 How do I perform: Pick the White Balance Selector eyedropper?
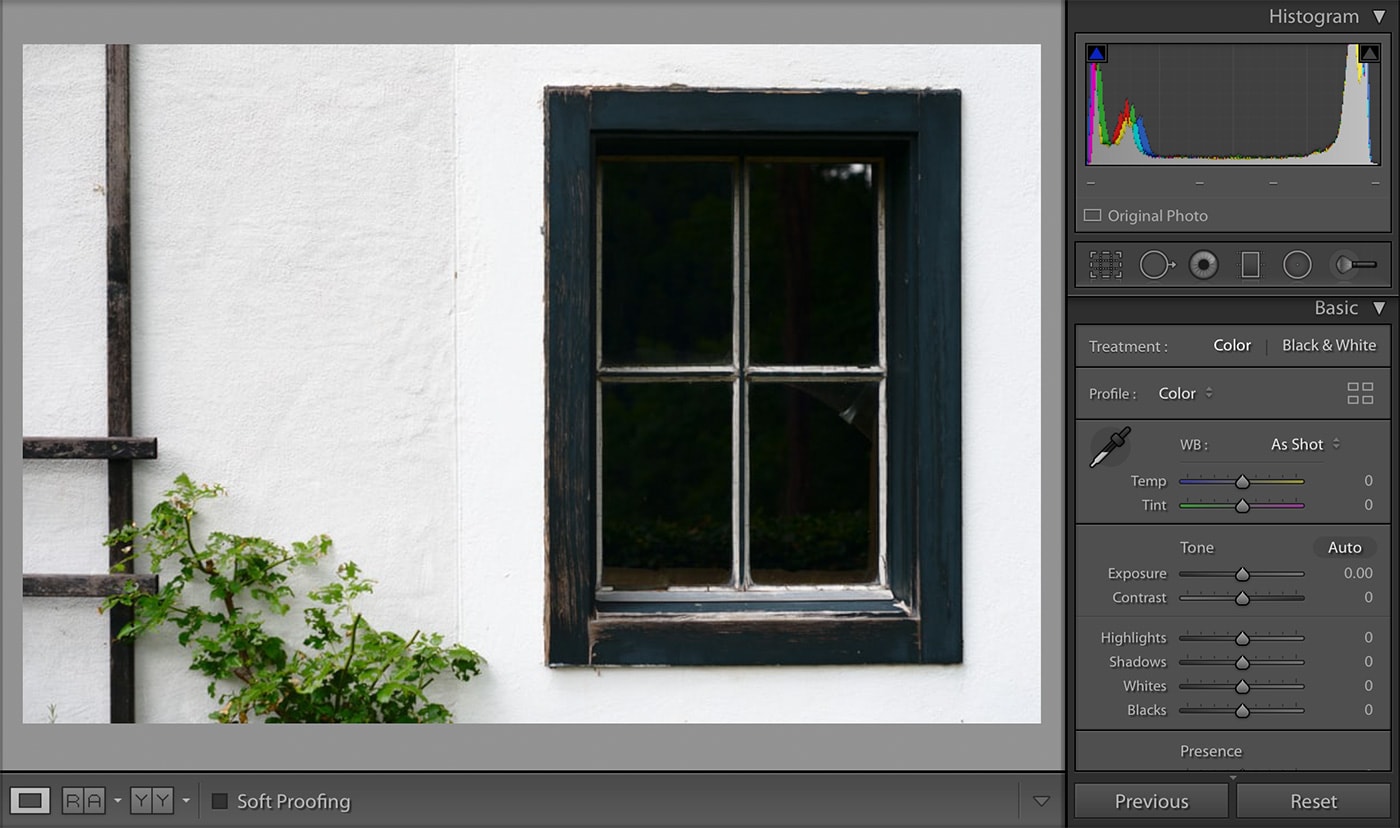click(1110, 447)
